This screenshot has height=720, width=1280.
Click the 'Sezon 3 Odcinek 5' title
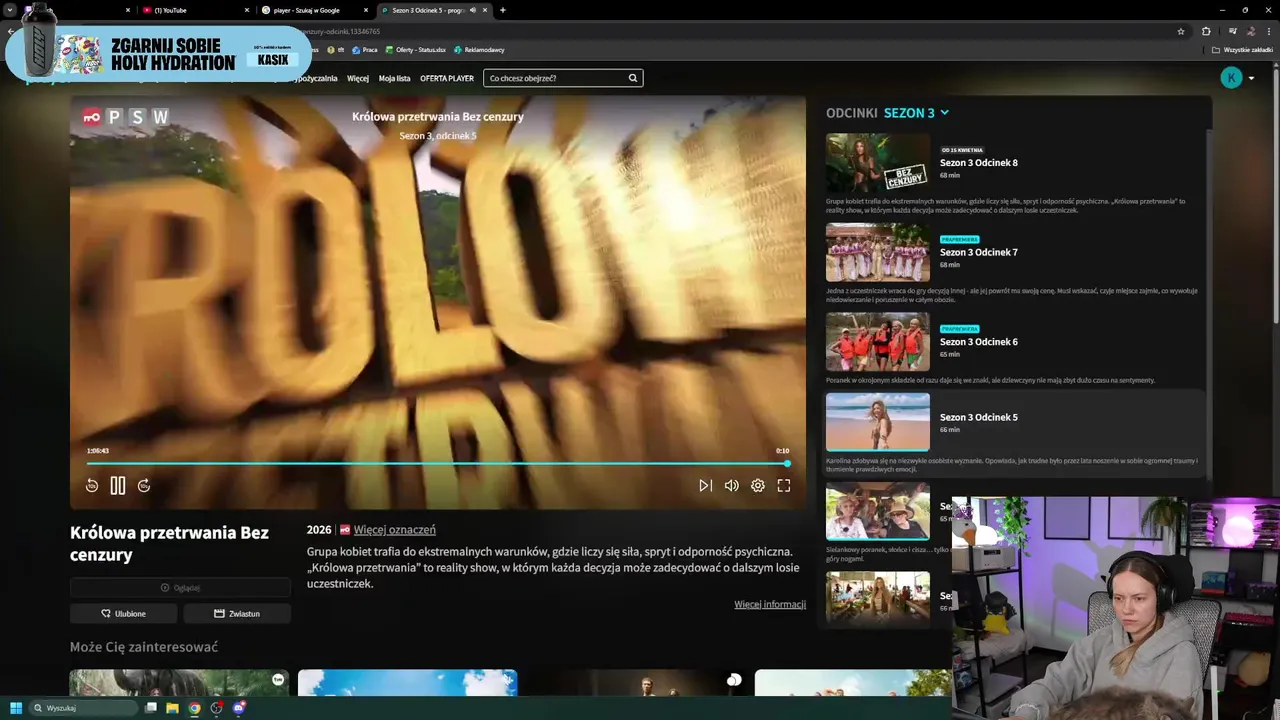click(979, 417)
